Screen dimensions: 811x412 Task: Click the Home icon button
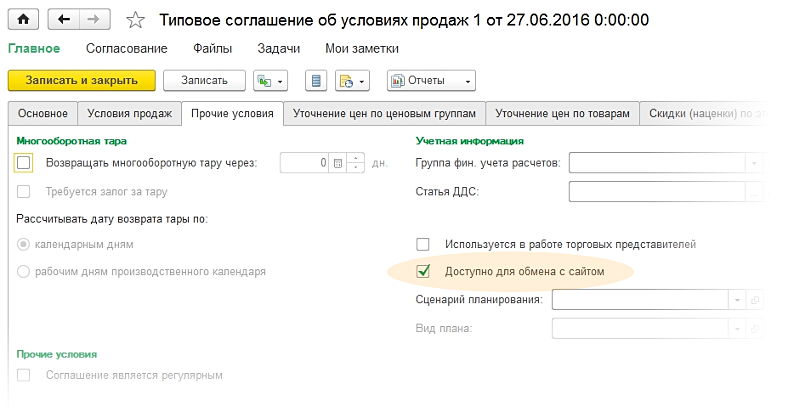point(24,19)
